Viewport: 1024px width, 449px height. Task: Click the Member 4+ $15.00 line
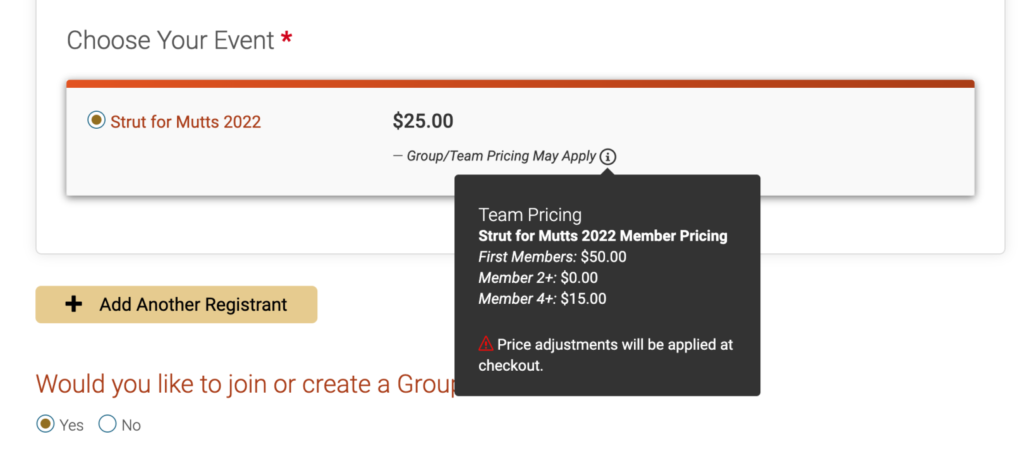coord(542,300)
